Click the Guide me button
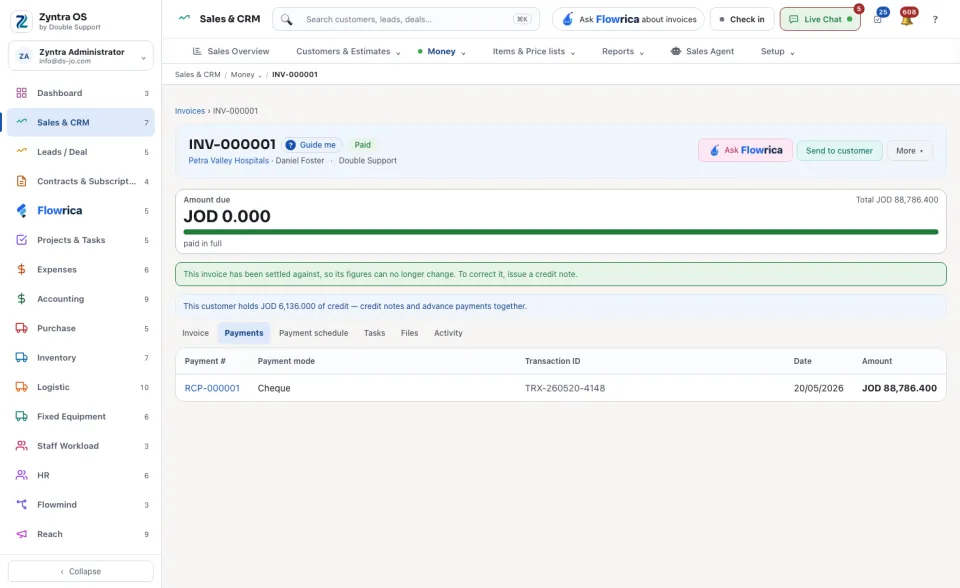Viewport: 960px width, 588px height. [x=312, y=145]
